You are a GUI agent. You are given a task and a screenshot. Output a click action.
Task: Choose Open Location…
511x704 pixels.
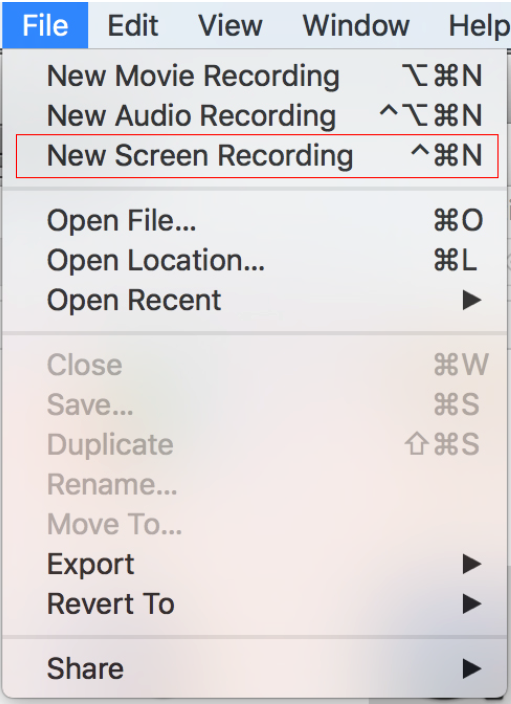point(255,260)
